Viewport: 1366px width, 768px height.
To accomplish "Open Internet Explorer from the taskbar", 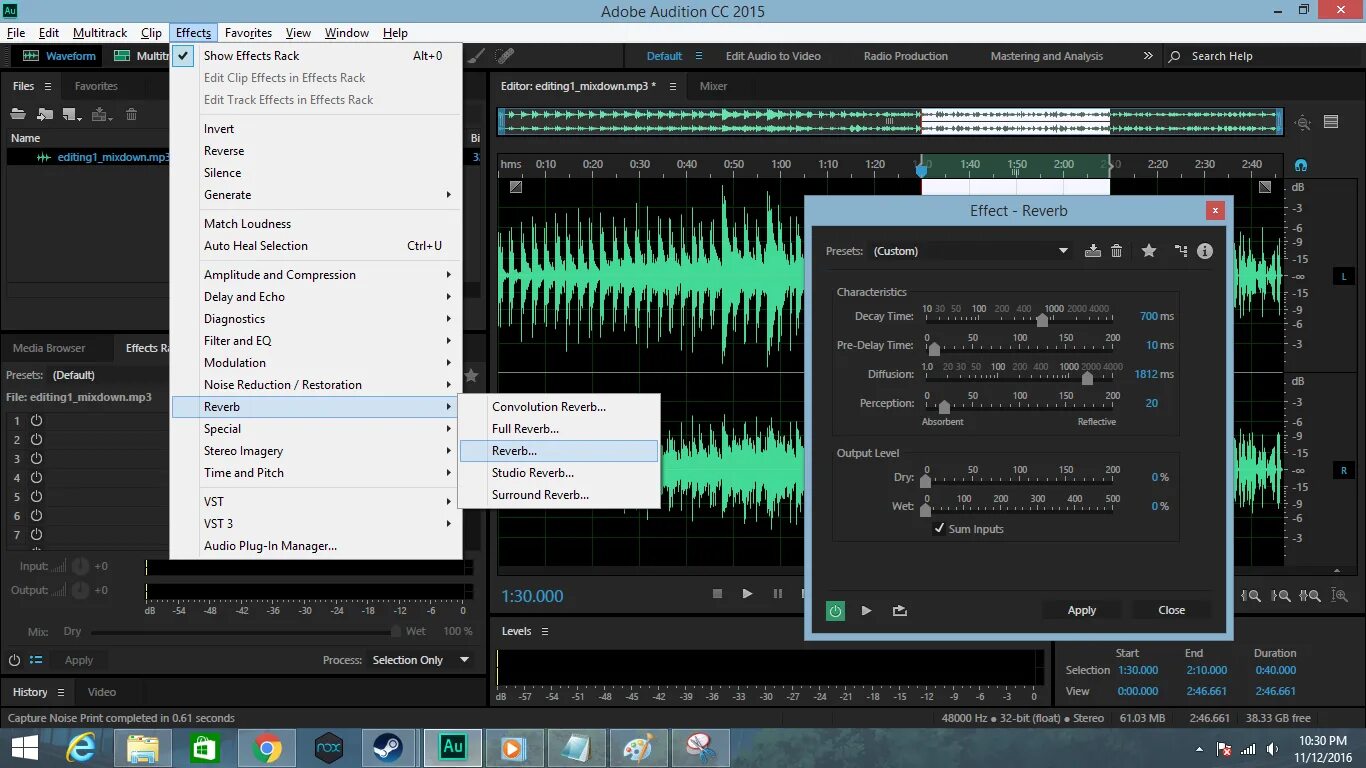I will tap(81, 747).
